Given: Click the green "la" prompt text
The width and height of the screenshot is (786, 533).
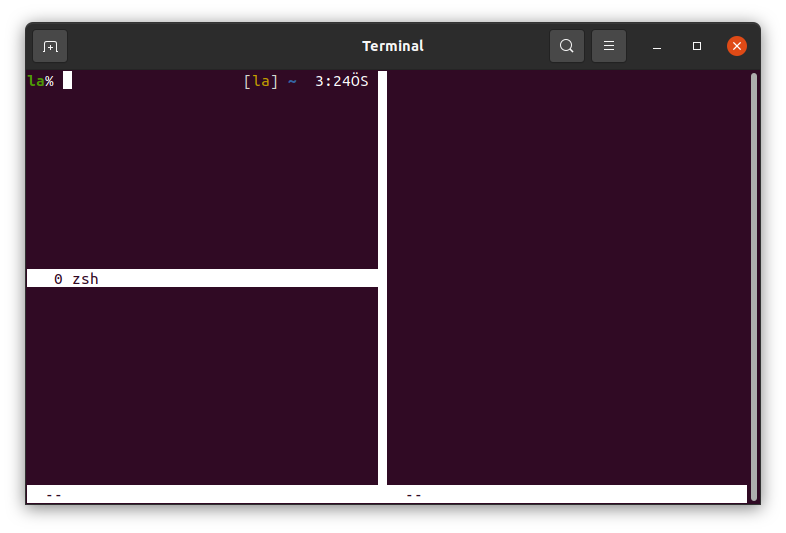Looking at the screenshot, I should [x=35, y=81].
